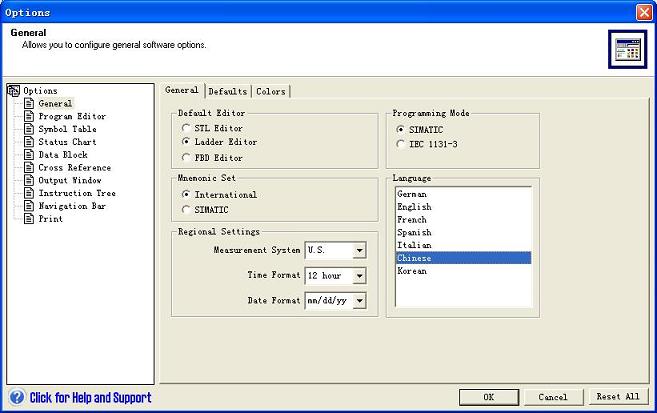Click the help question mark icon

click(x=17, y=397)
